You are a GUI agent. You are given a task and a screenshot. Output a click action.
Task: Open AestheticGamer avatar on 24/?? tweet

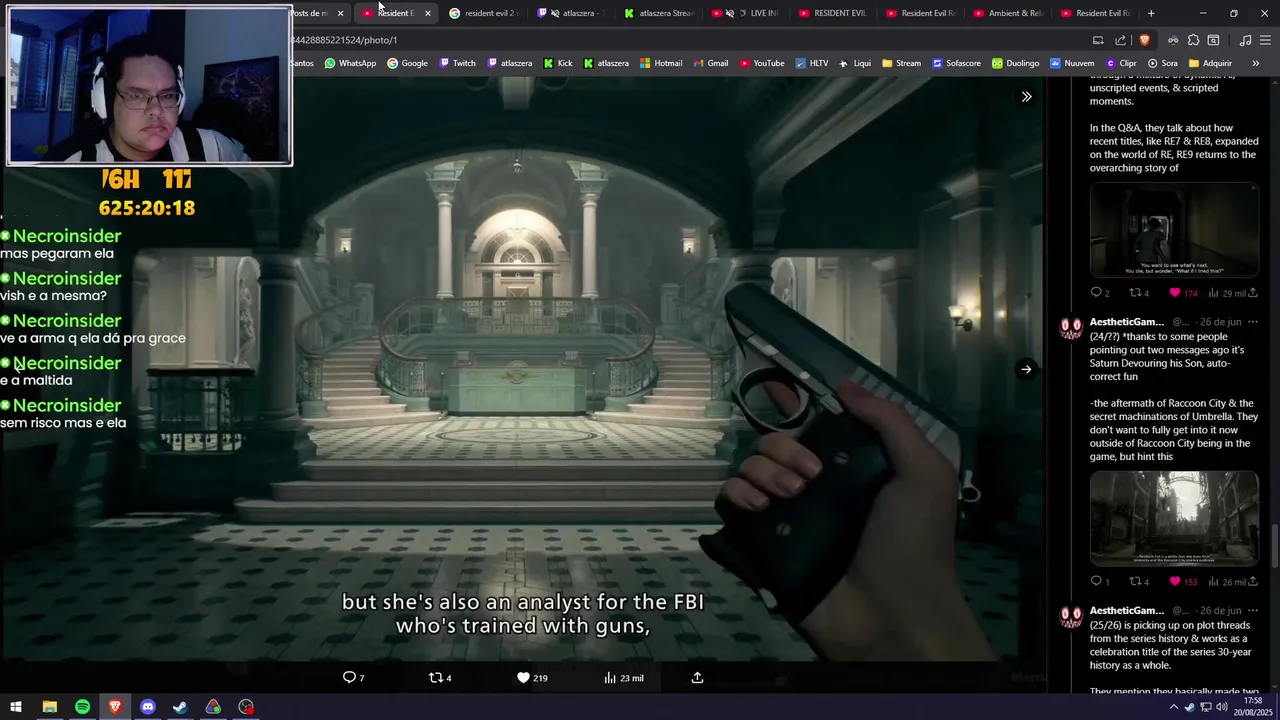click(x=1071, y=328)
